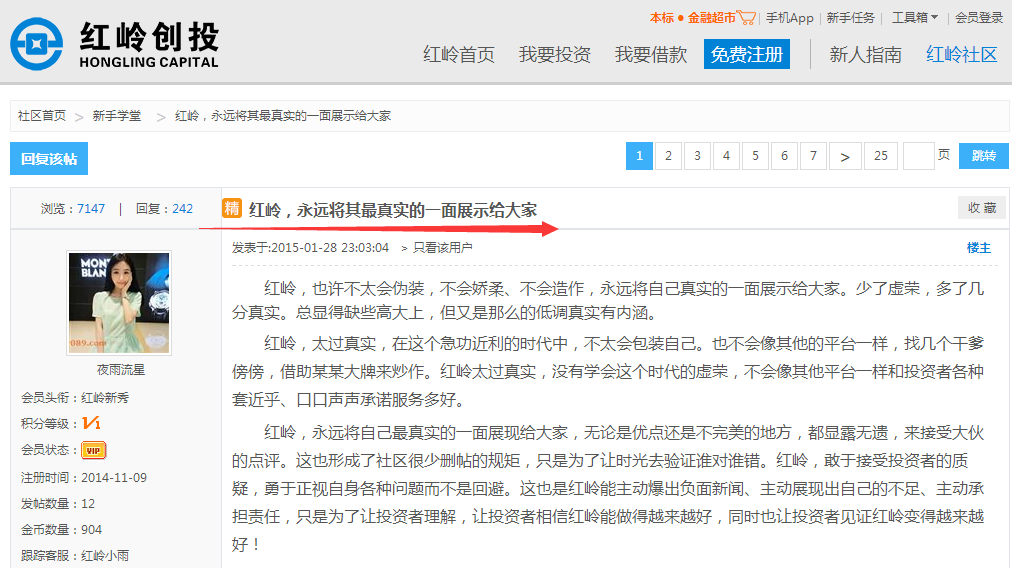Image resolution: width=1012 pixels, height=568 pixels.
Task: Click the 楼主 label
Action: tap(979, 248)
